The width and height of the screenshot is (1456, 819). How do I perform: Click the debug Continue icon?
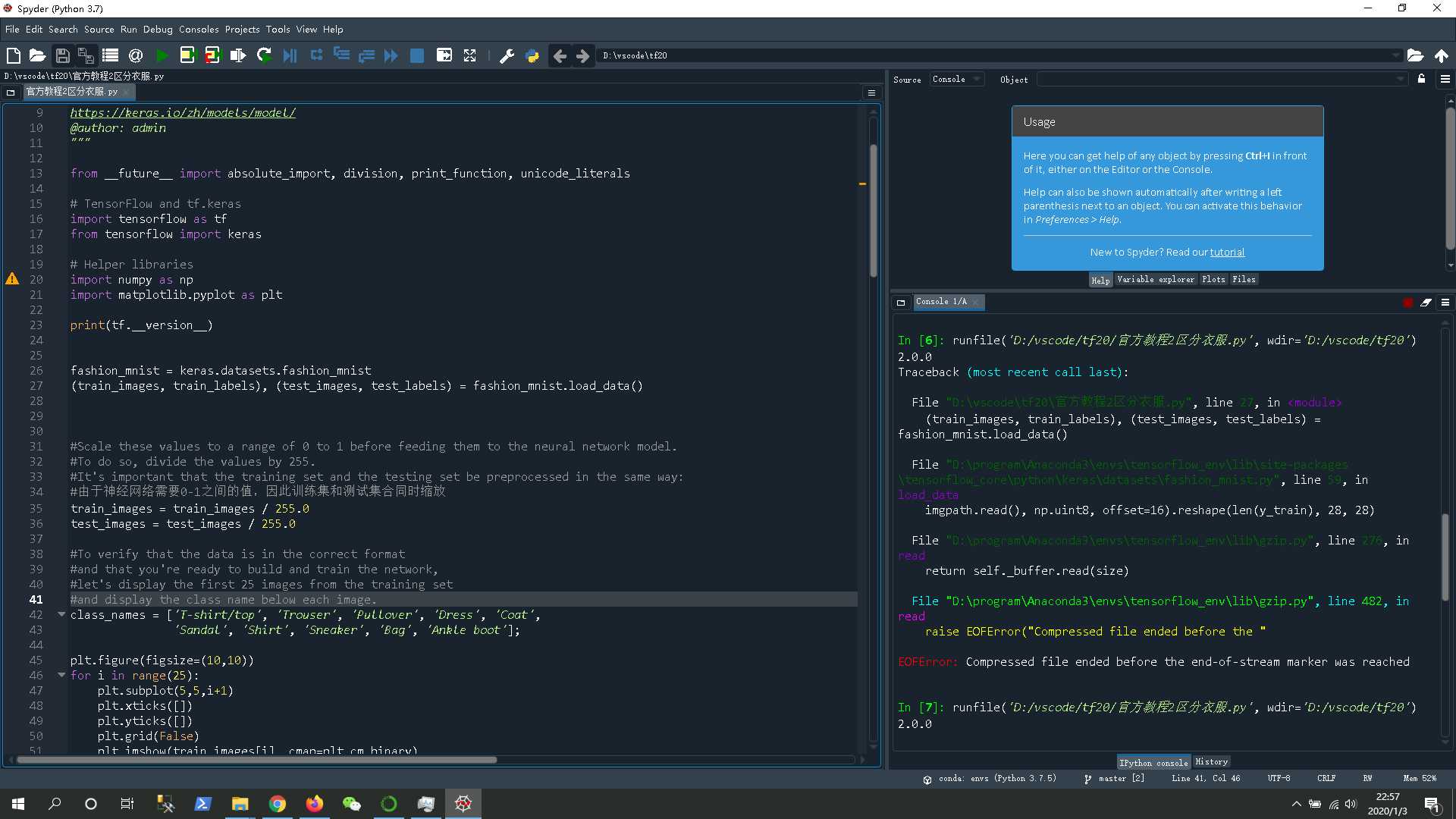(391, 55)
